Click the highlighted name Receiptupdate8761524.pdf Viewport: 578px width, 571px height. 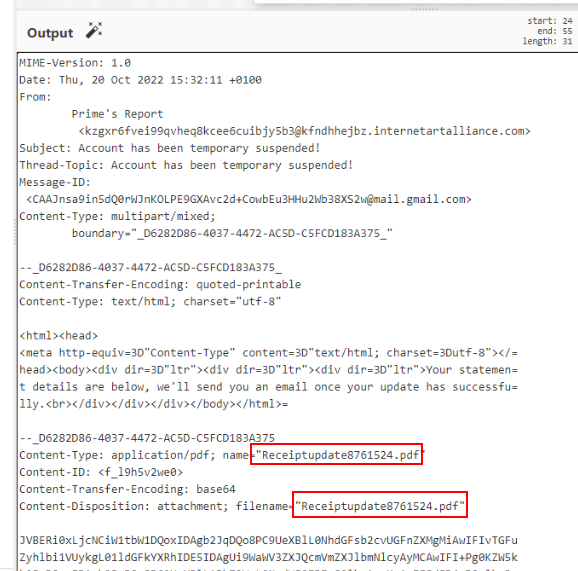pos(337,455)
